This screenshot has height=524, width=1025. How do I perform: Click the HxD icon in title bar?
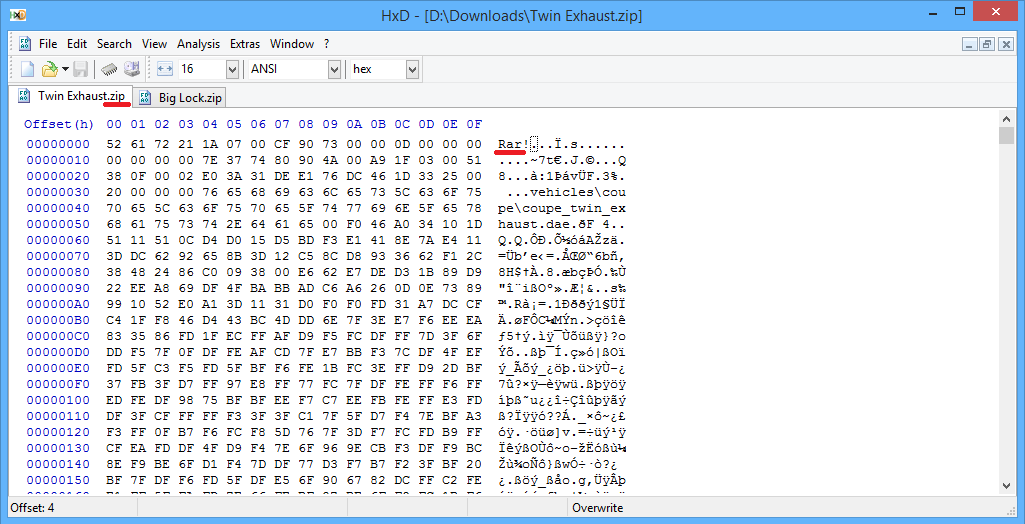[x=18, y=15]
